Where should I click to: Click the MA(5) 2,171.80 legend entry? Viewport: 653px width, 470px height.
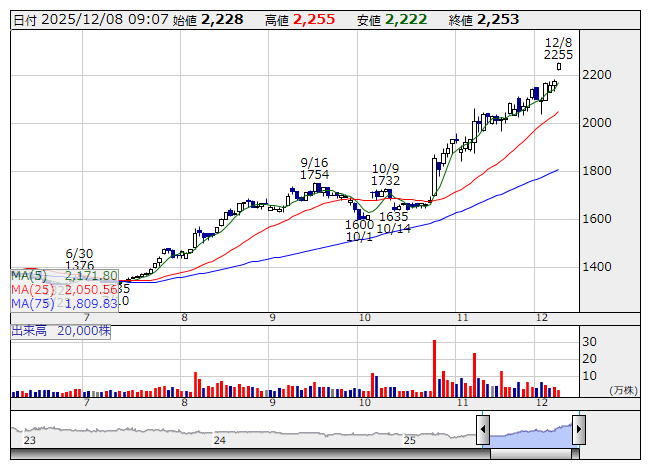pos(64,276)
